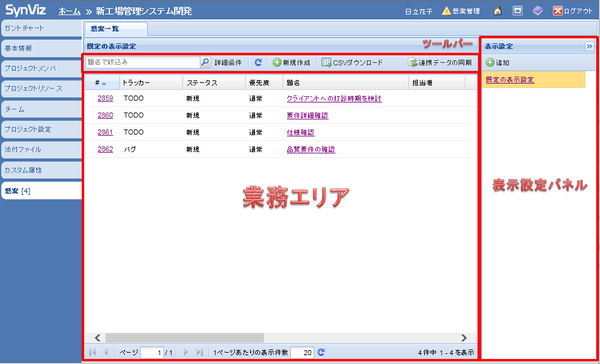Open issue number 2860

click(x=105, y=116)
